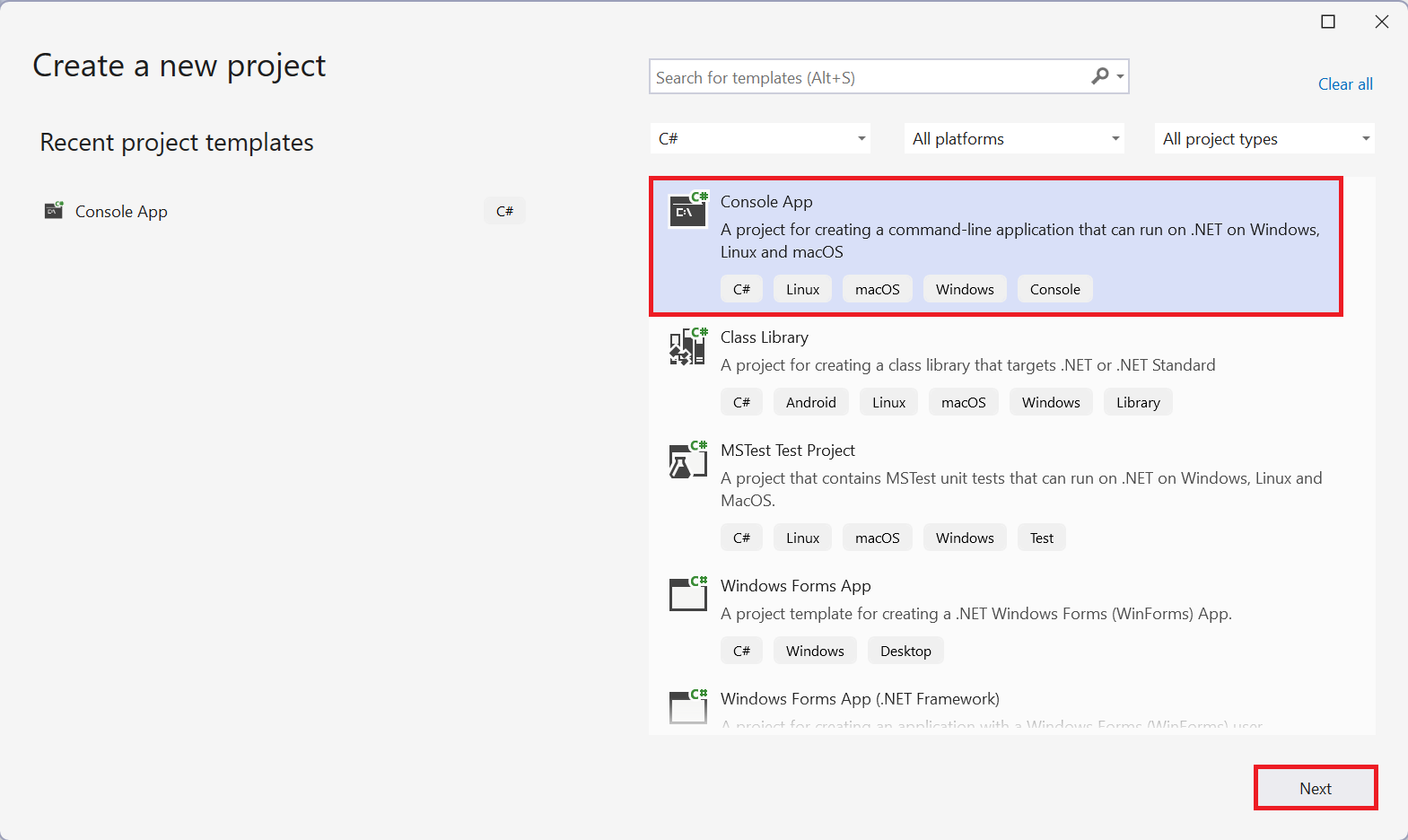
Task: Click the MSTest Test Project description
Action: [1021, 489]
